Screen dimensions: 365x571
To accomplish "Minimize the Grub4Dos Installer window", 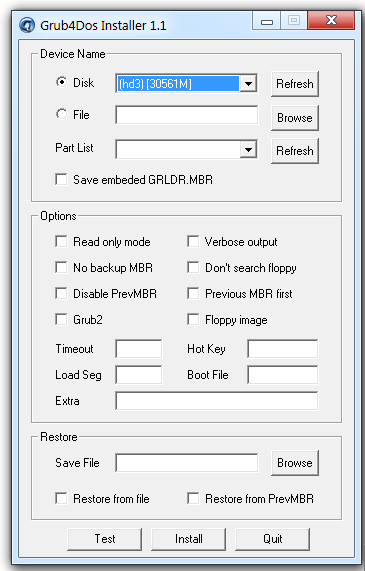I will [x=267, y=21].
